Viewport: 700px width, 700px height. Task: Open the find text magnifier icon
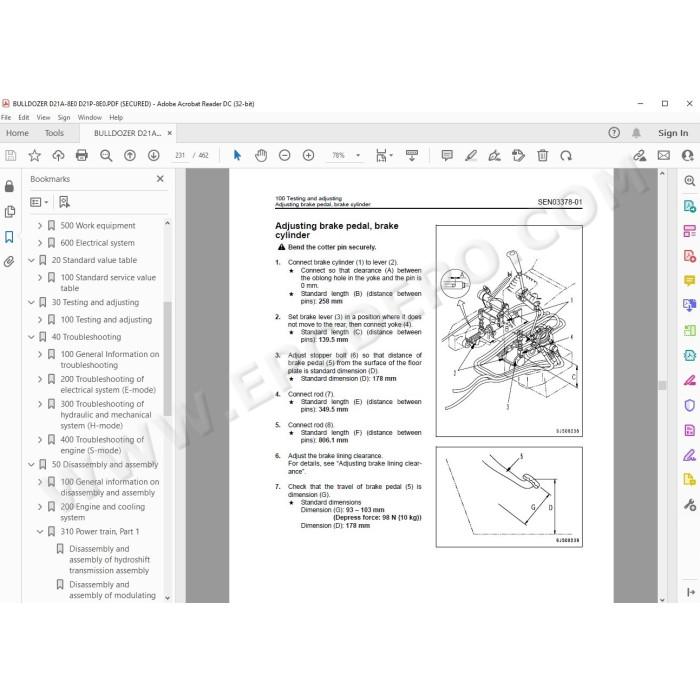coord(106,155)
